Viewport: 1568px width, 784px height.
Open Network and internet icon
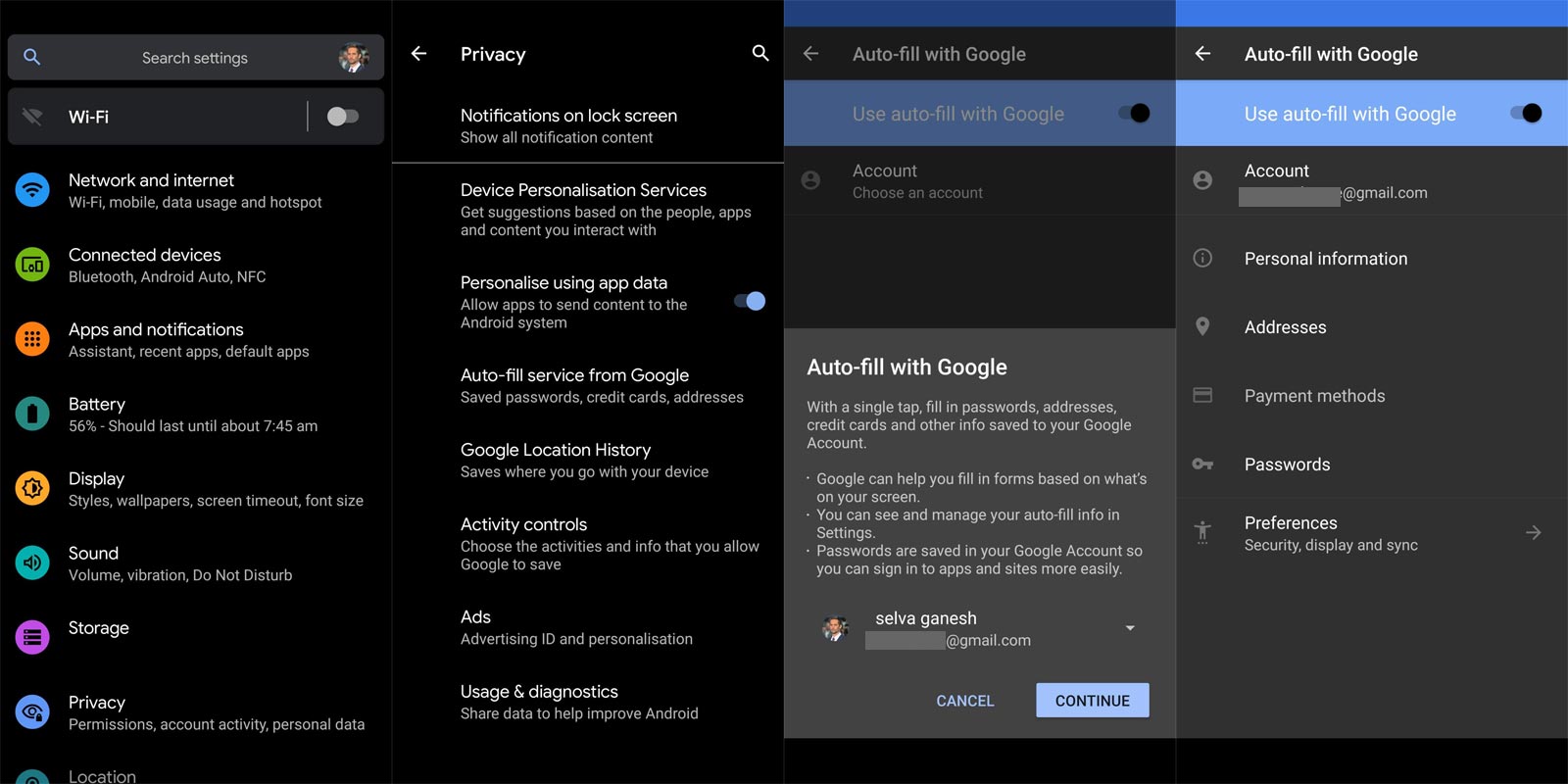[x=32, y=189]
